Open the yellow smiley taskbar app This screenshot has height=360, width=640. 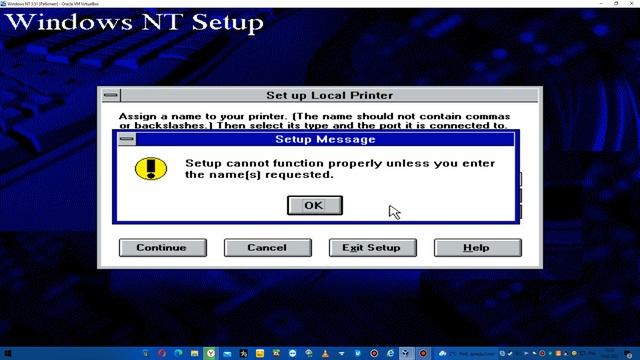(260, 353)
